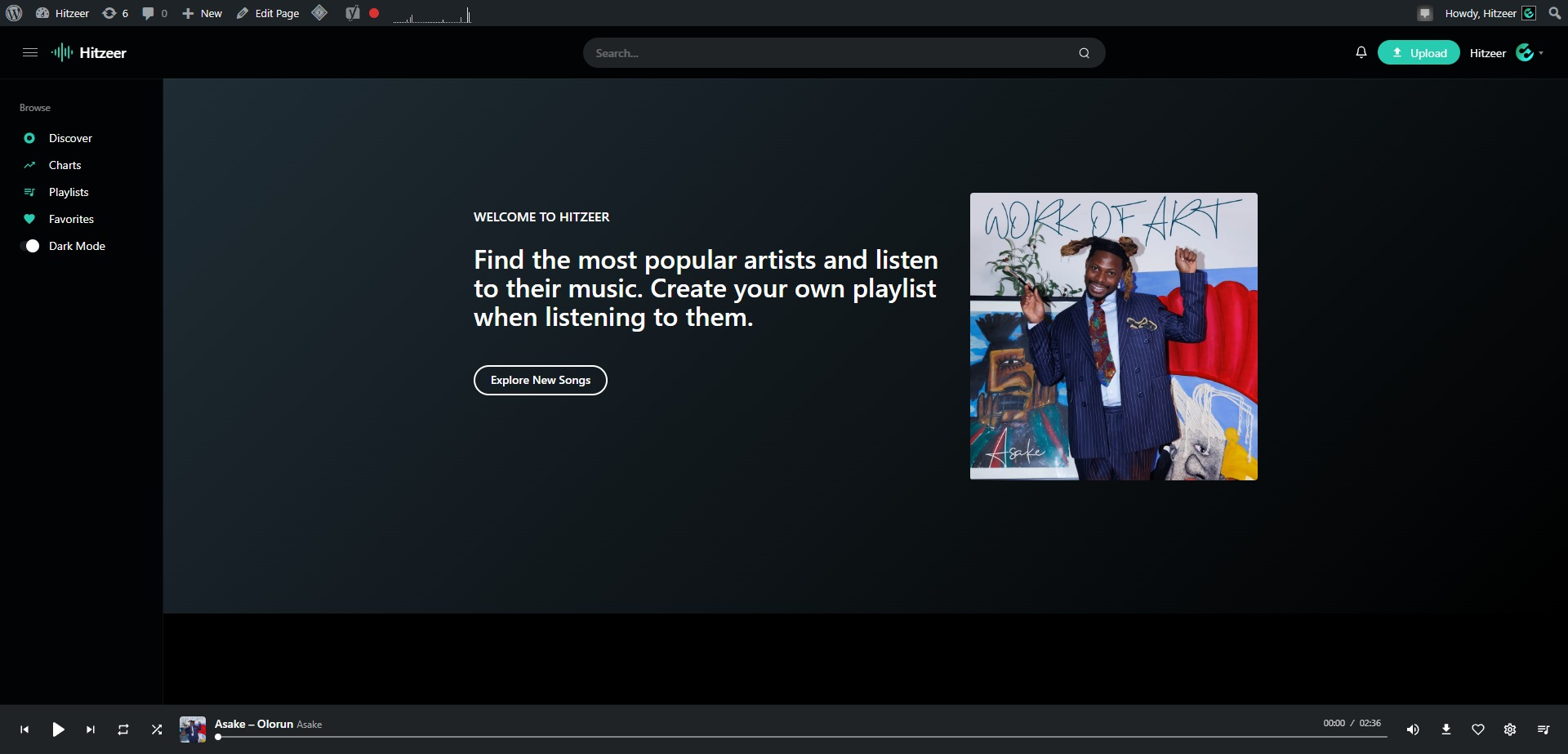Click the player track thumbnail
Viewport: 1568px width, 754px height.
(193, 729)
